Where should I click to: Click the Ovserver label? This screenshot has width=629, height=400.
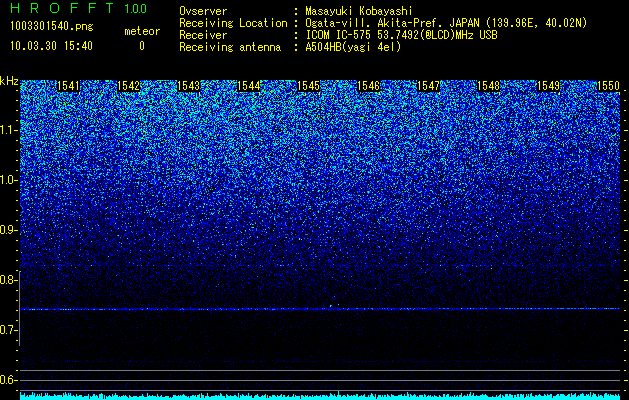(x=203, y=11)
